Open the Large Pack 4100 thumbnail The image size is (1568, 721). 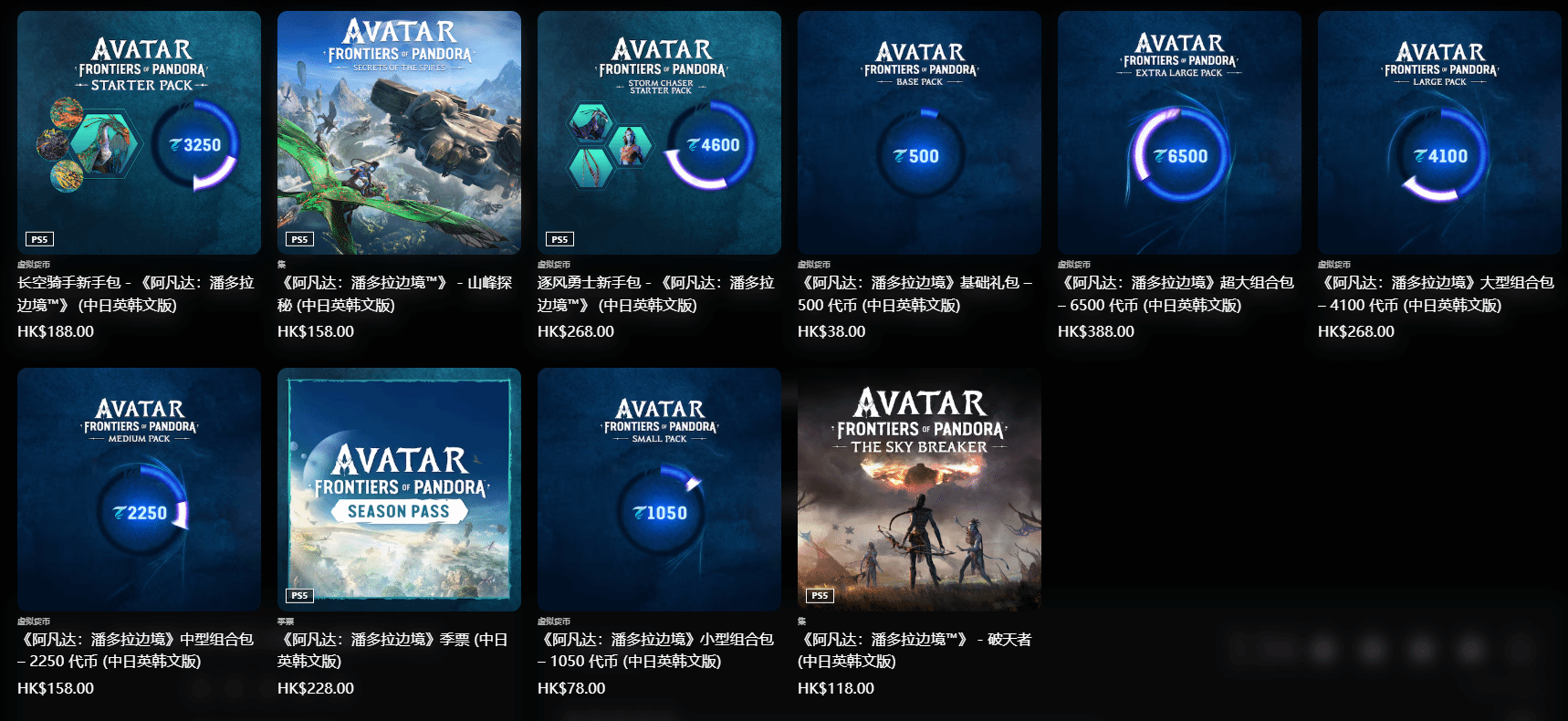coord(1439,132)
